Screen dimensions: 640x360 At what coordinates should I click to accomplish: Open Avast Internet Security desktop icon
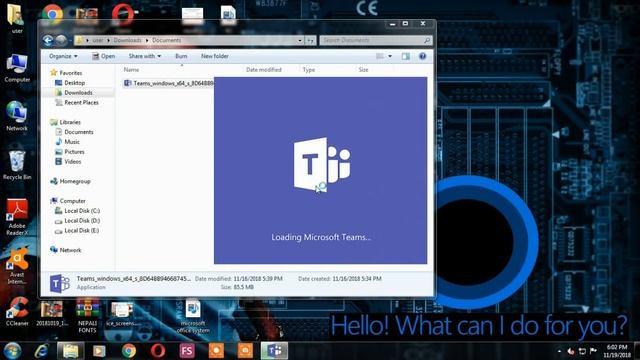[17, 267]
